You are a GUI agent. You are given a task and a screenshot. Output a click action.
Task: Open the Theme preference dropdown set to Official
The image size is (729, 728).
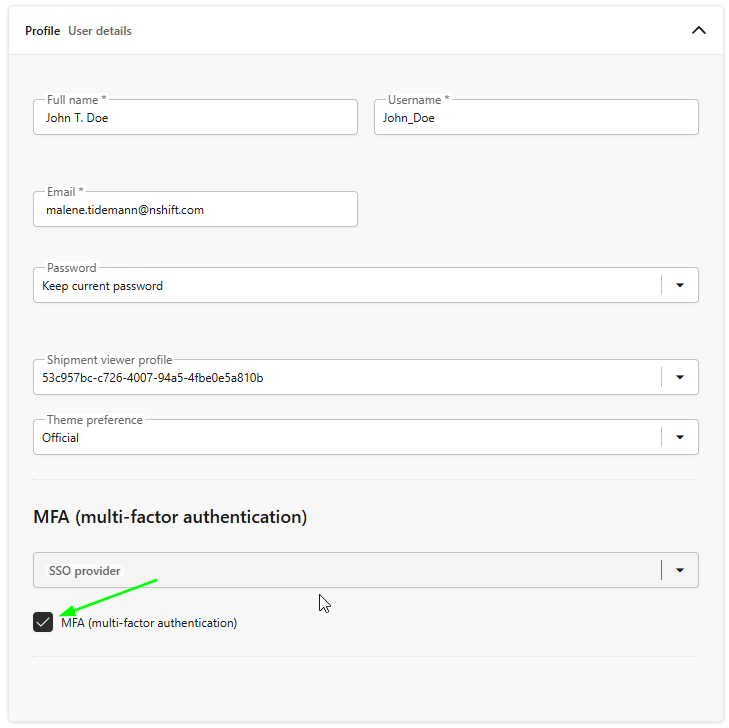[365, 437]
